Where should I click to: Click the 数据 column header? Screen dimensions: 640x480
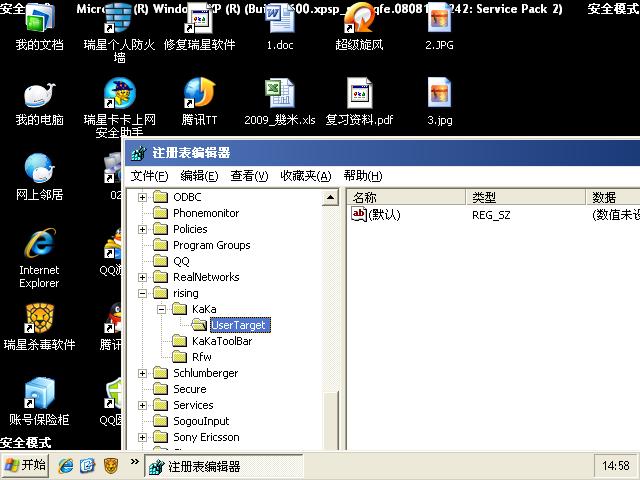[613, 198]
